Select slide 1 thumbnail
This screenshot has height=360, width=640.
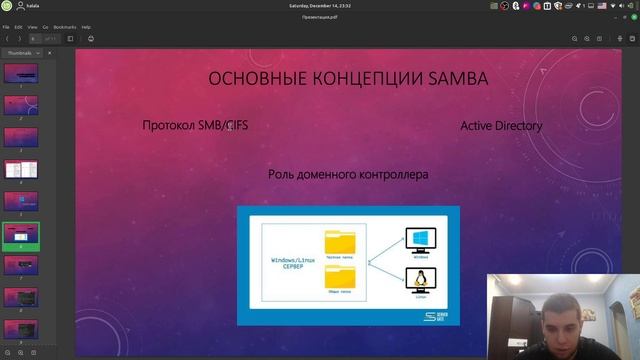point(21,74)
